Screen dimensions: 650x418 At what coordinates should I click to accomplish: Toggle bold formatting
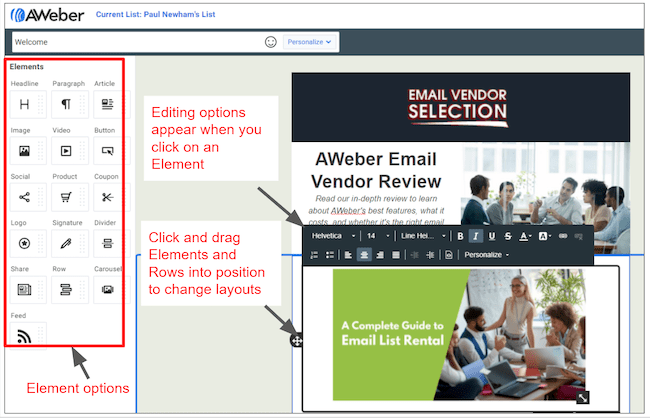pyautogui.click(x=460, y=236)
